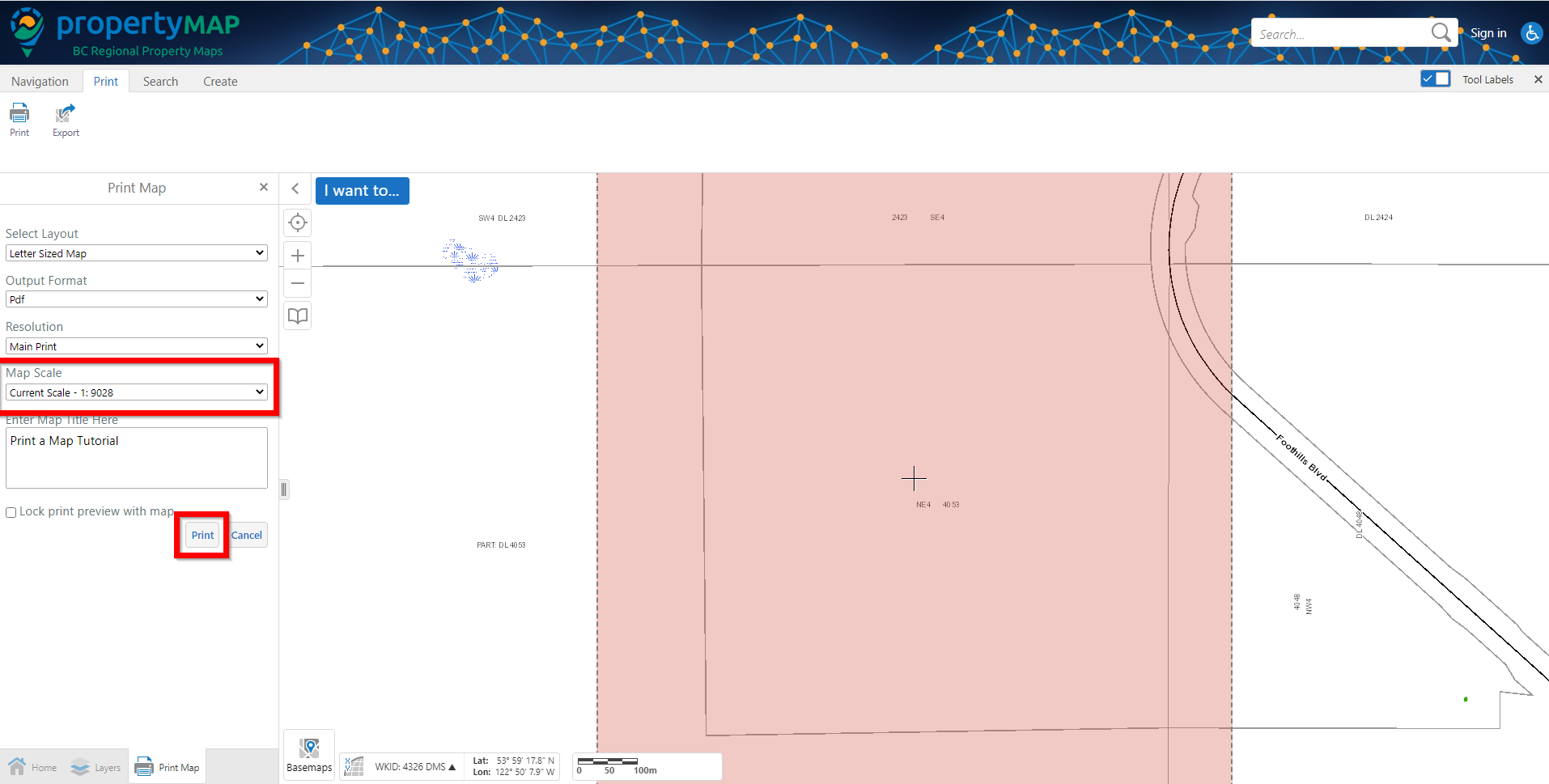This screenshot has width=1549, height=784.
Task: Expand the WKID 4326 DMS menu
Action: (415, 766)
